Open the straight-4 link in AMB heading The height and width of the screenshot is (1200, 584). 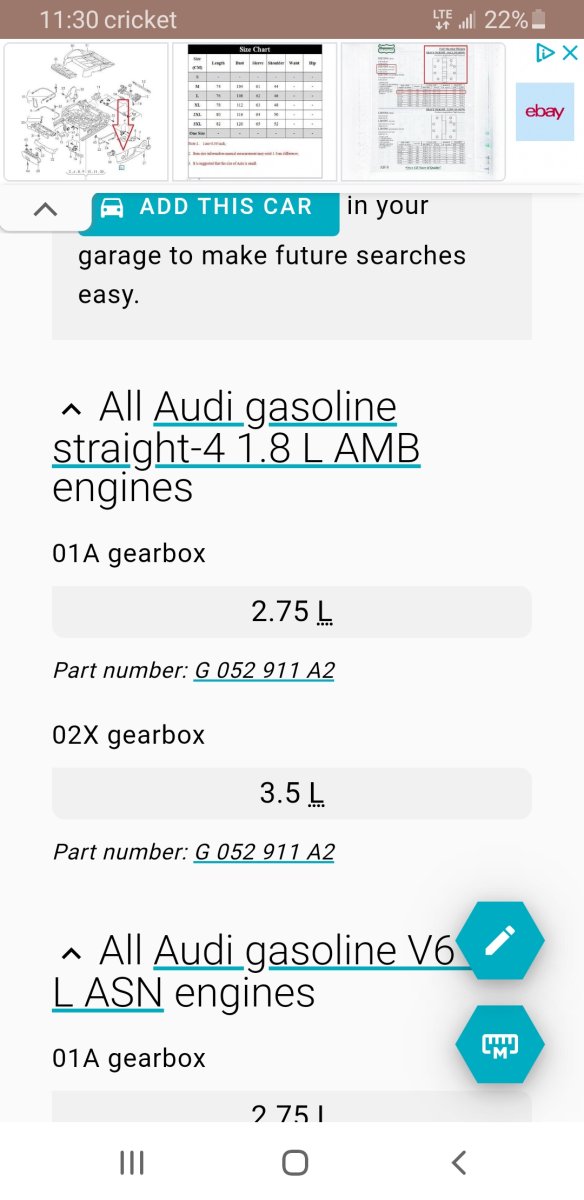pos(139,449)
